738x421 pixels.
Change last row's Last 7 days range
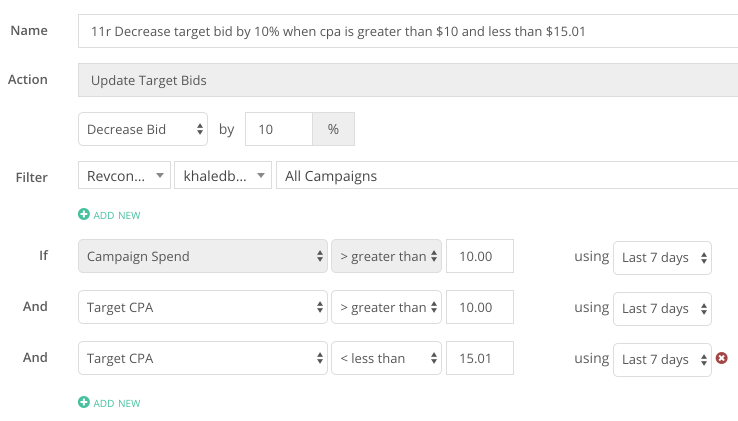[662, 360]
